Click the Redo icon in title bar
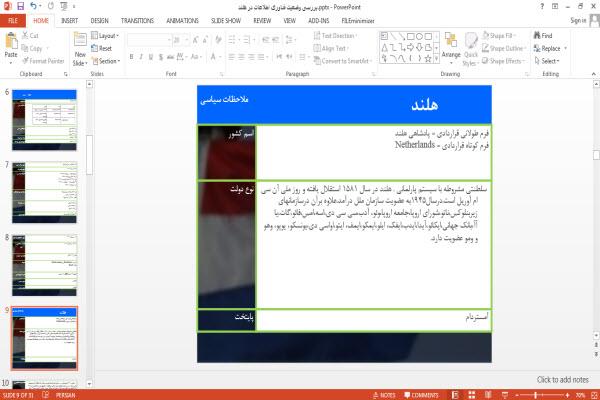The height and width of the screenshot is (400, 600). 51,6
